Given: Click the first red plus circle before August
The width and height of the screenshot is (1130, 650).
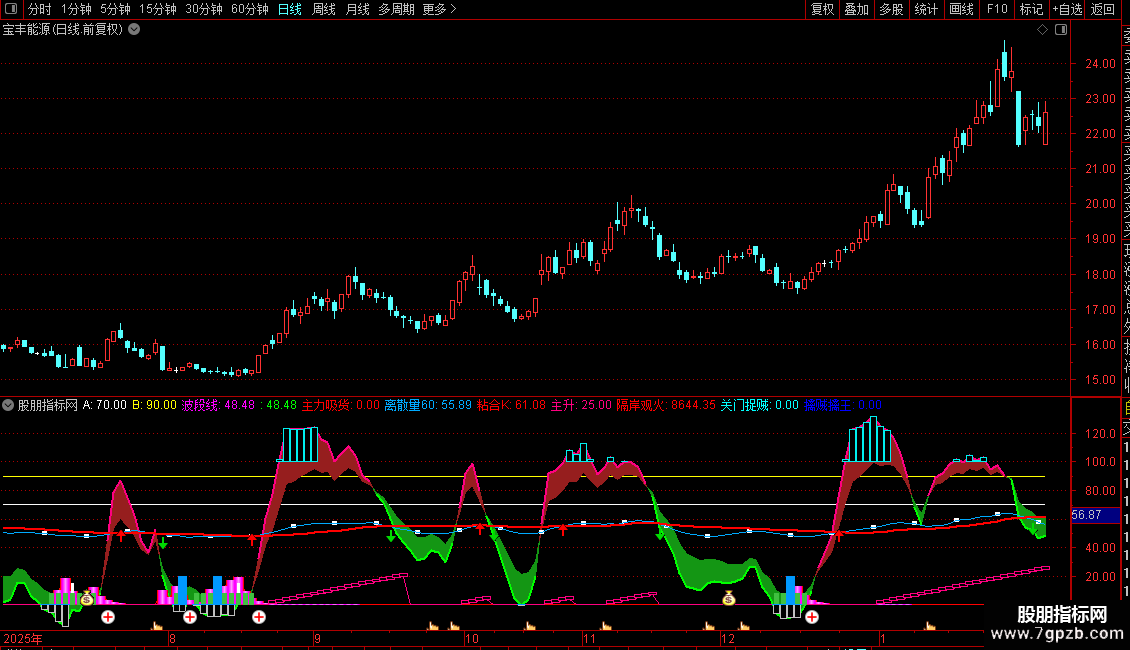Looking at the screenshot, I should (x=108, y=617).
